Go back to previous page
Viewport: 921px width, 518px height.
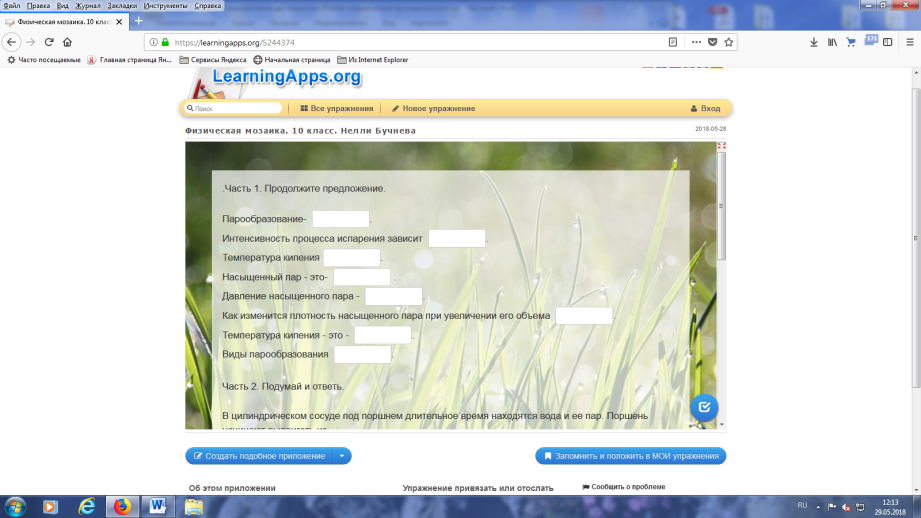pos(12,42)
